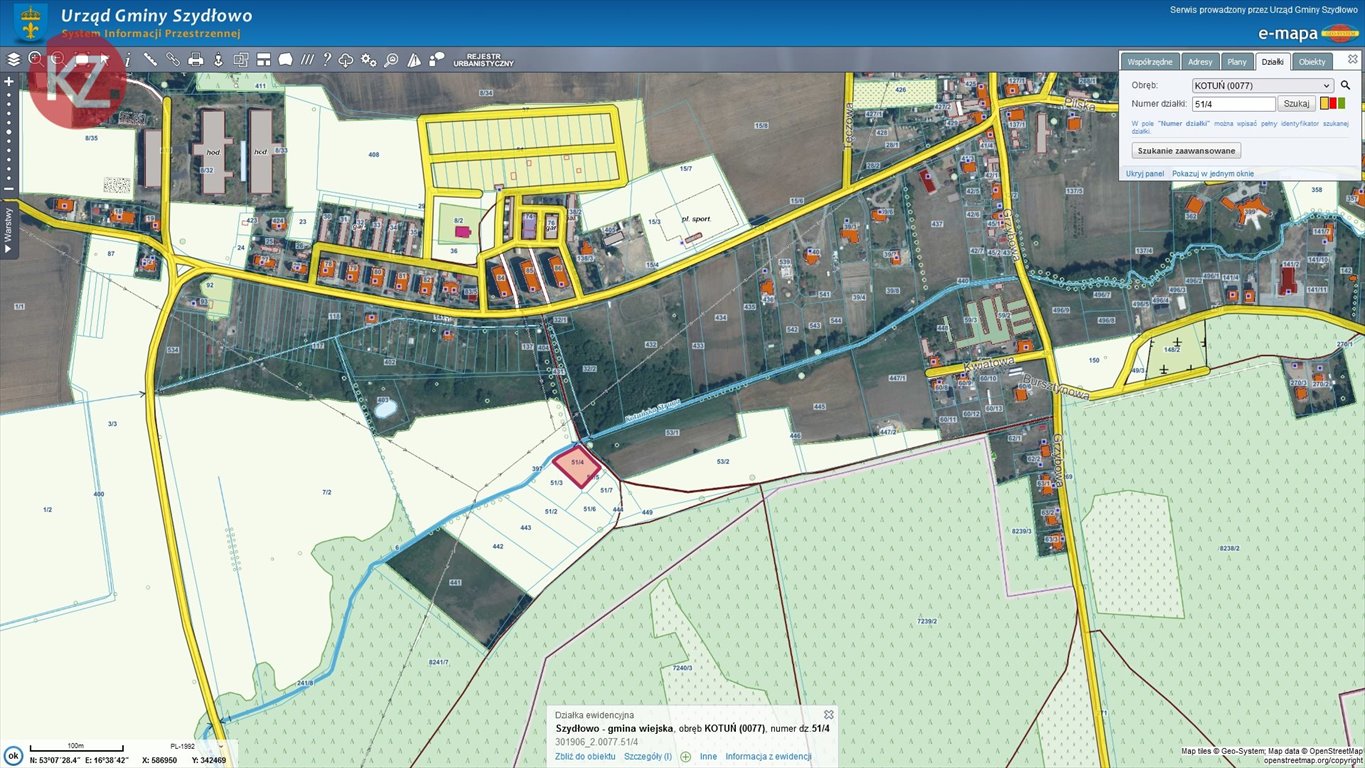The image size is (1365, 768).
Task: Click the cloud download icon
Action: pyautogui.click(x=346, y=60)
